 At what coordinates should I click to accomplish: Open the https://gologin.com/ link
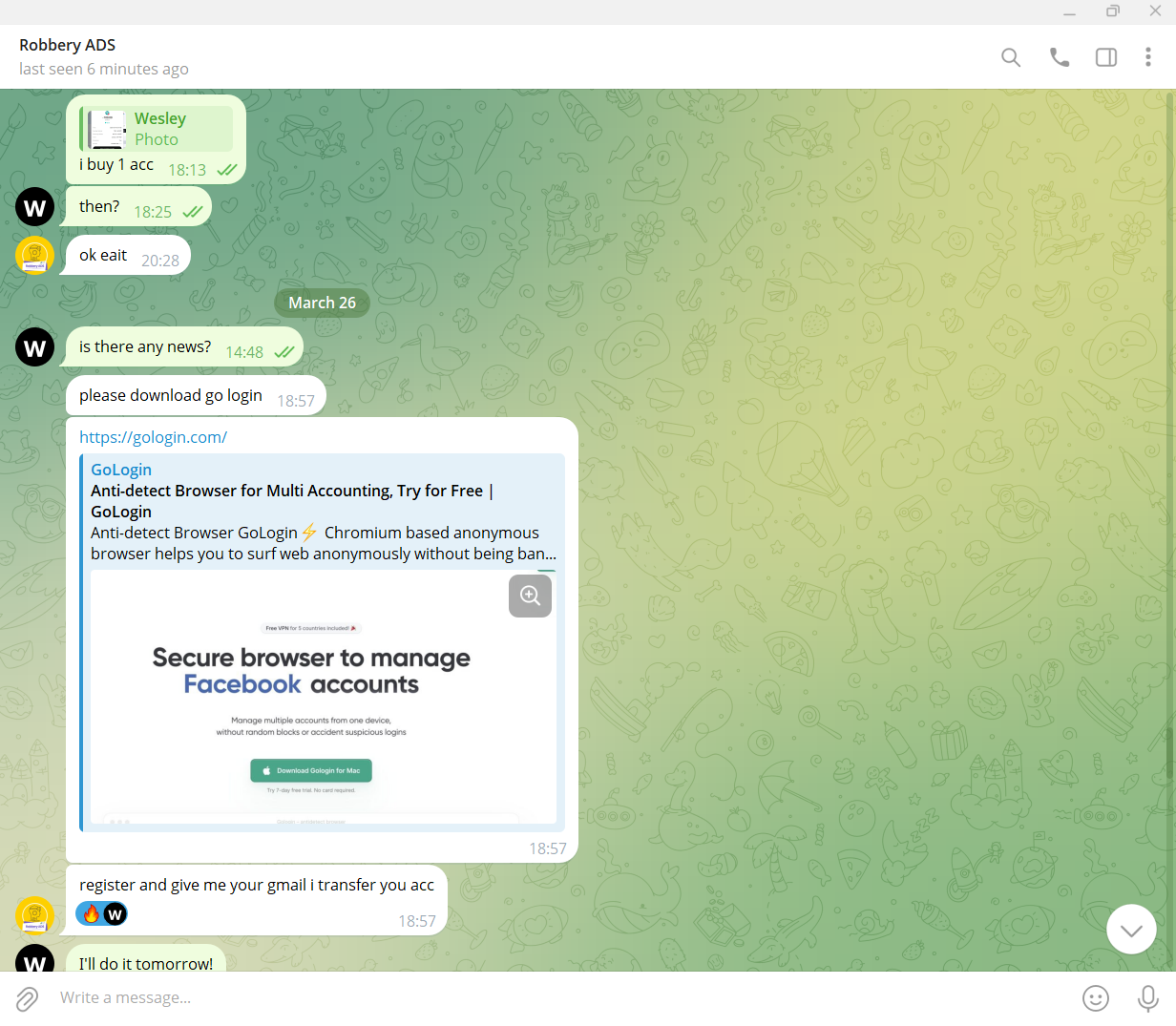(x=153, y=437)
